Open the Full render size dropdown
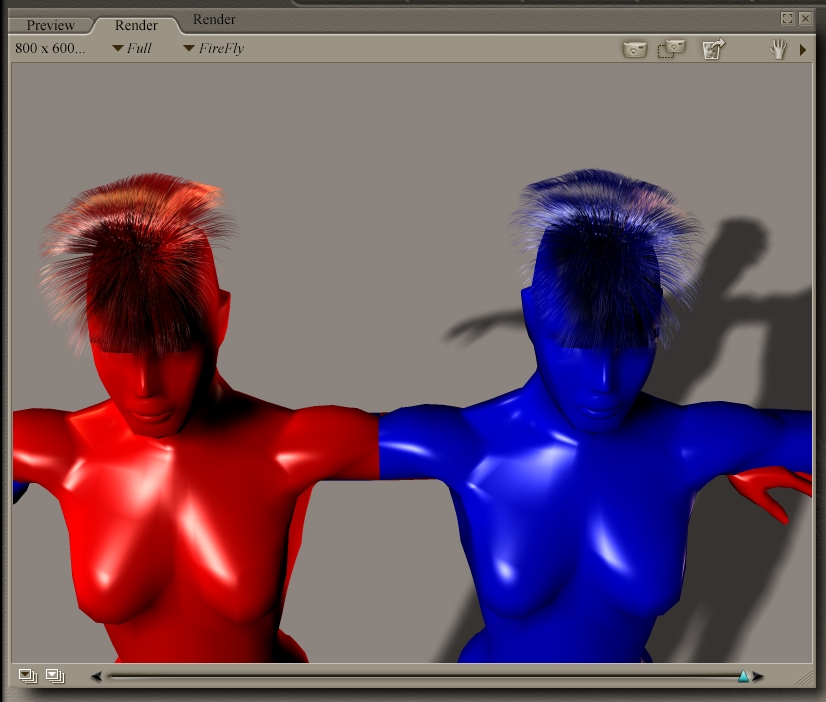826x702 pixels. (138, 48)
